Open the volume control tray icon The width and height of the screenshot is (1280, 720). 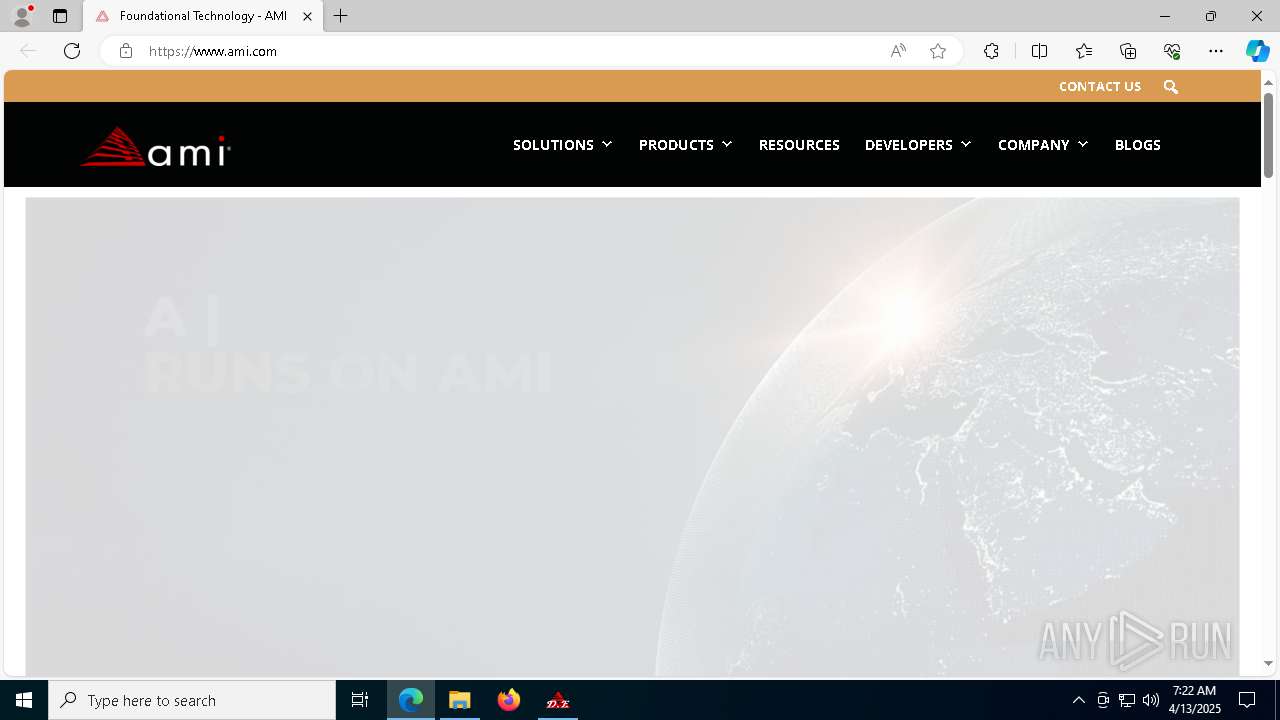1151,700
